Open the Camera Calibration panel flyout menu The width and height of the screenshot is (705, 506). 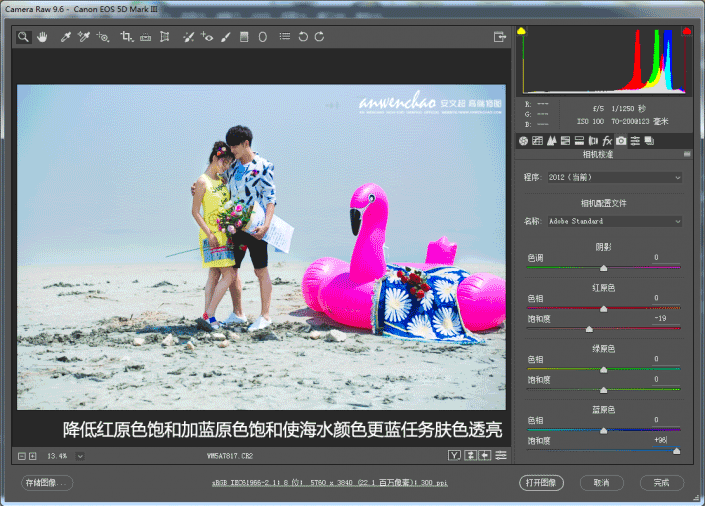(687, 154)
